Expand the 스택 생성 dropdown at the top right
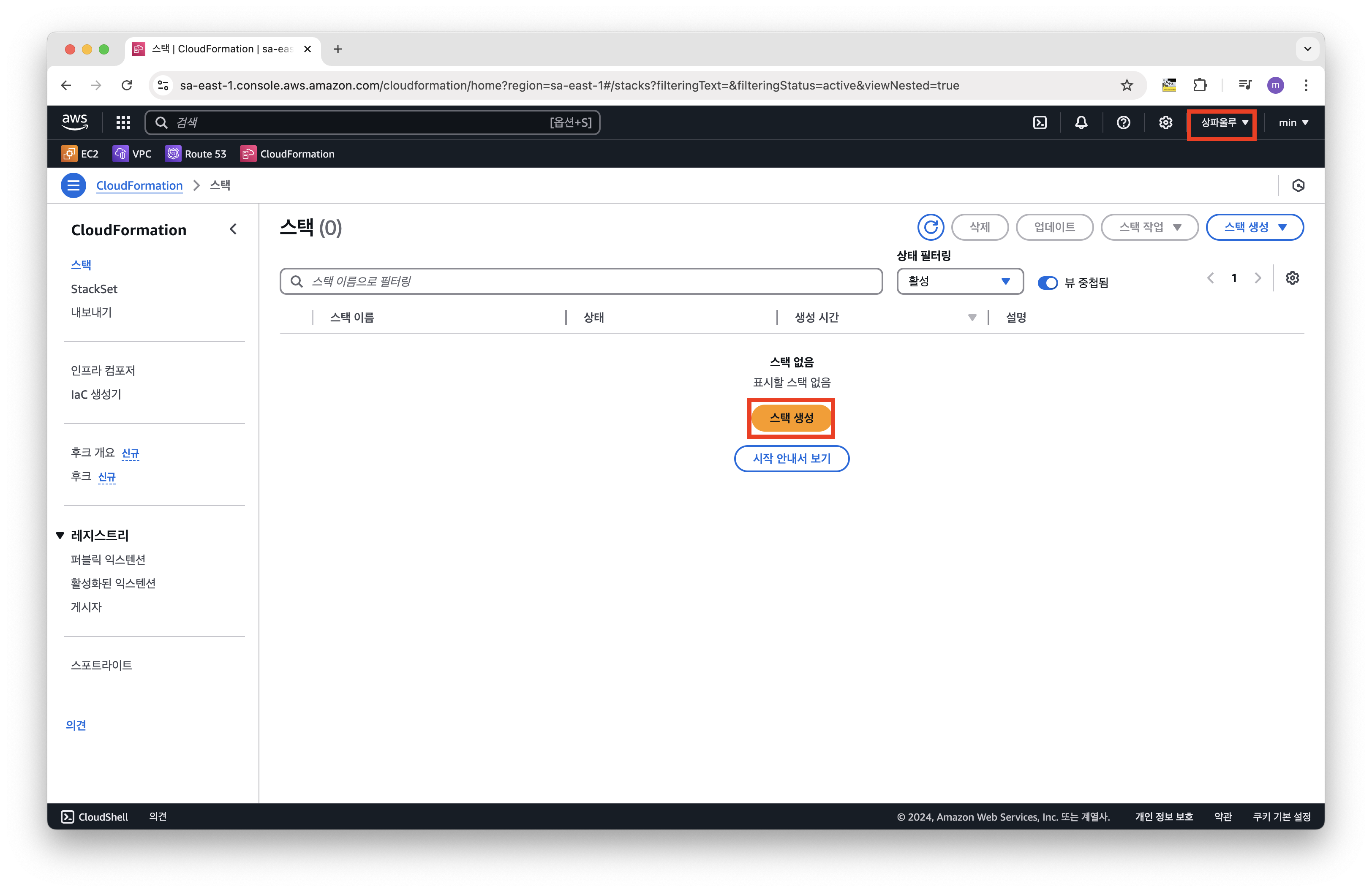 [1255, 227]
